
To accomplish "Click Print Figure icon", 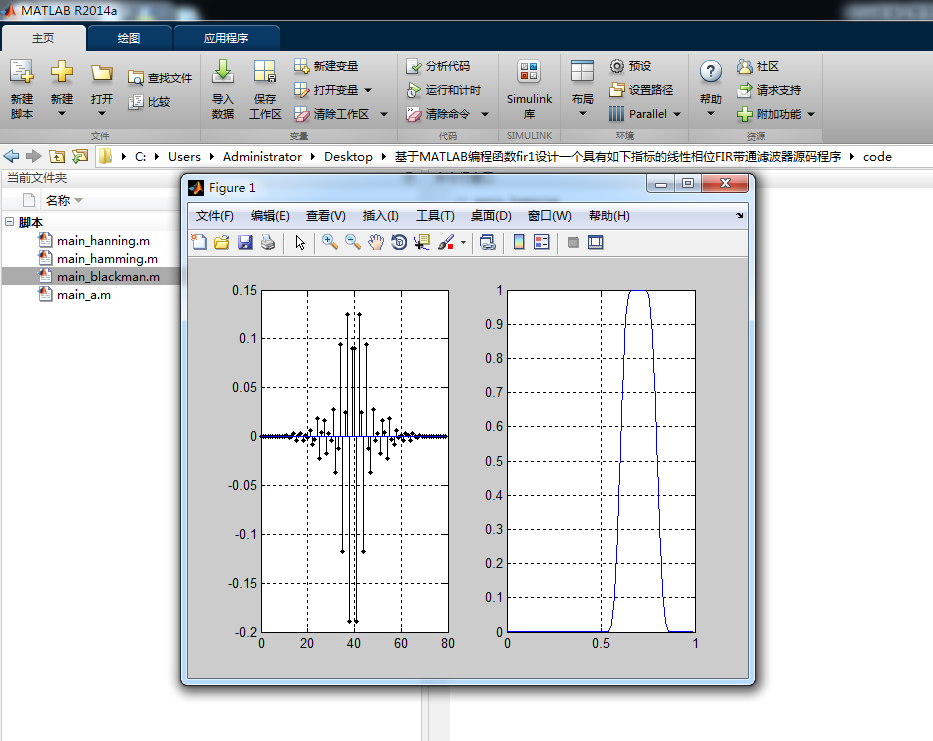I will click(268, 242).
